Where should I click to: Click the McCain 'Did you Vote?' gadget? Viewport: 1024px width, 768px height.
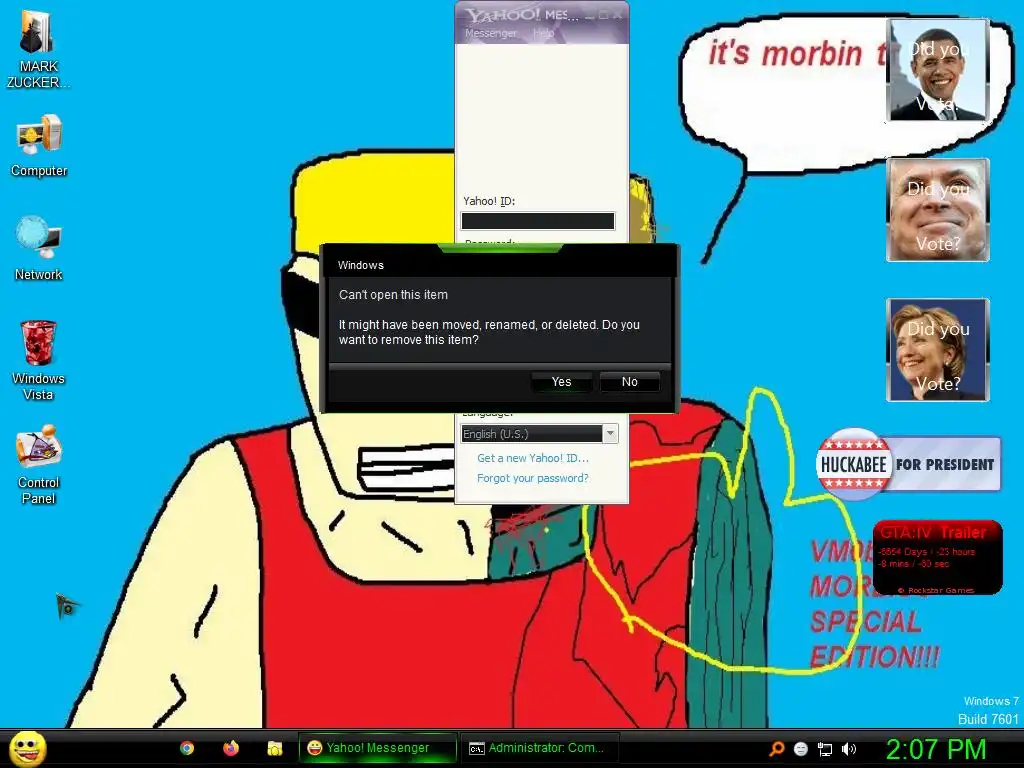coord(938,210)
